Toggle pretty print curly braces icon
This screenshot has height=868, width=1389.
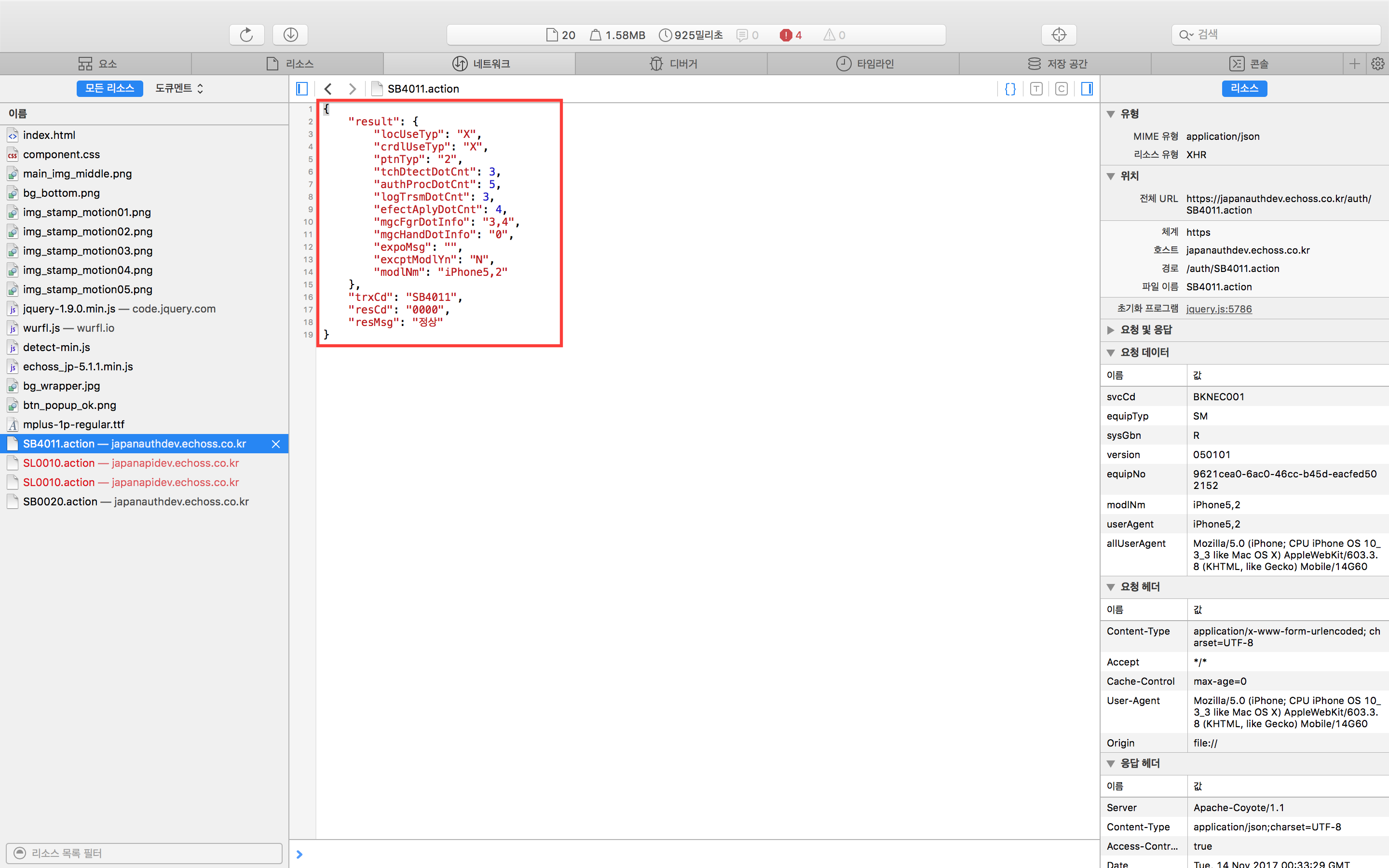pos(1011,88)
